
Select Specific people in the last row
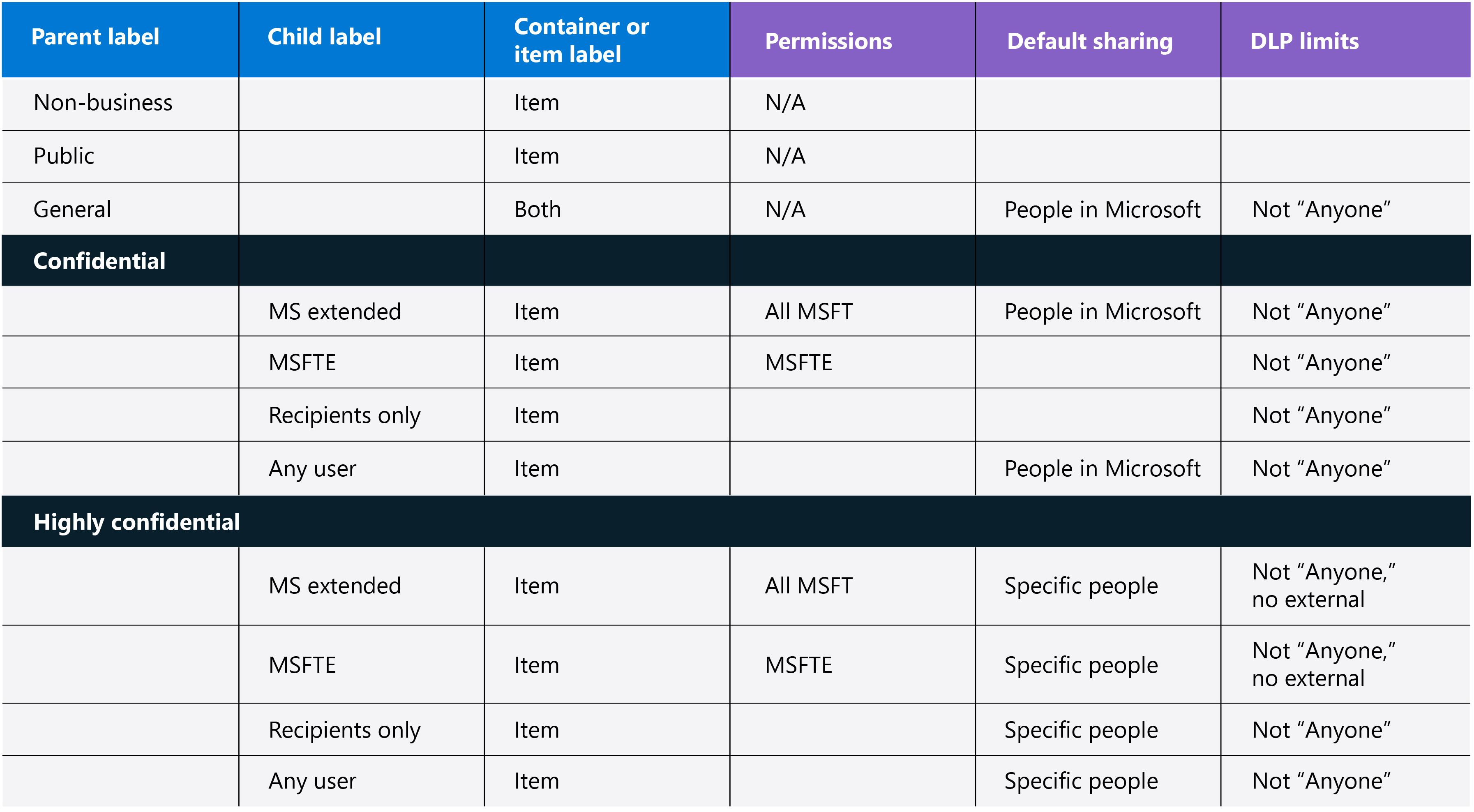1081,781
